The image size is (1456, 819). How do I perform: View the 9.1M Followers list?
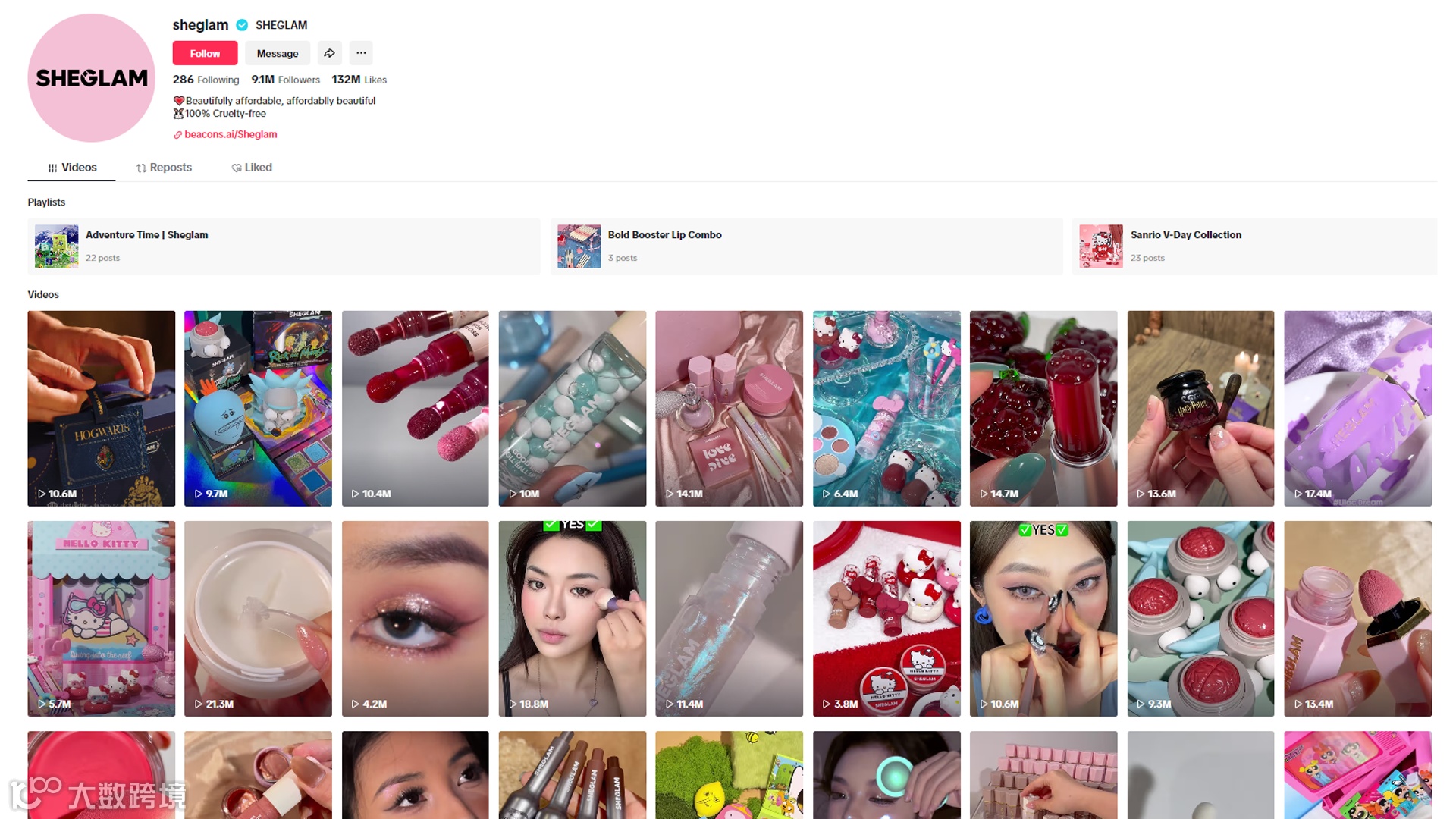pos(286,80)
